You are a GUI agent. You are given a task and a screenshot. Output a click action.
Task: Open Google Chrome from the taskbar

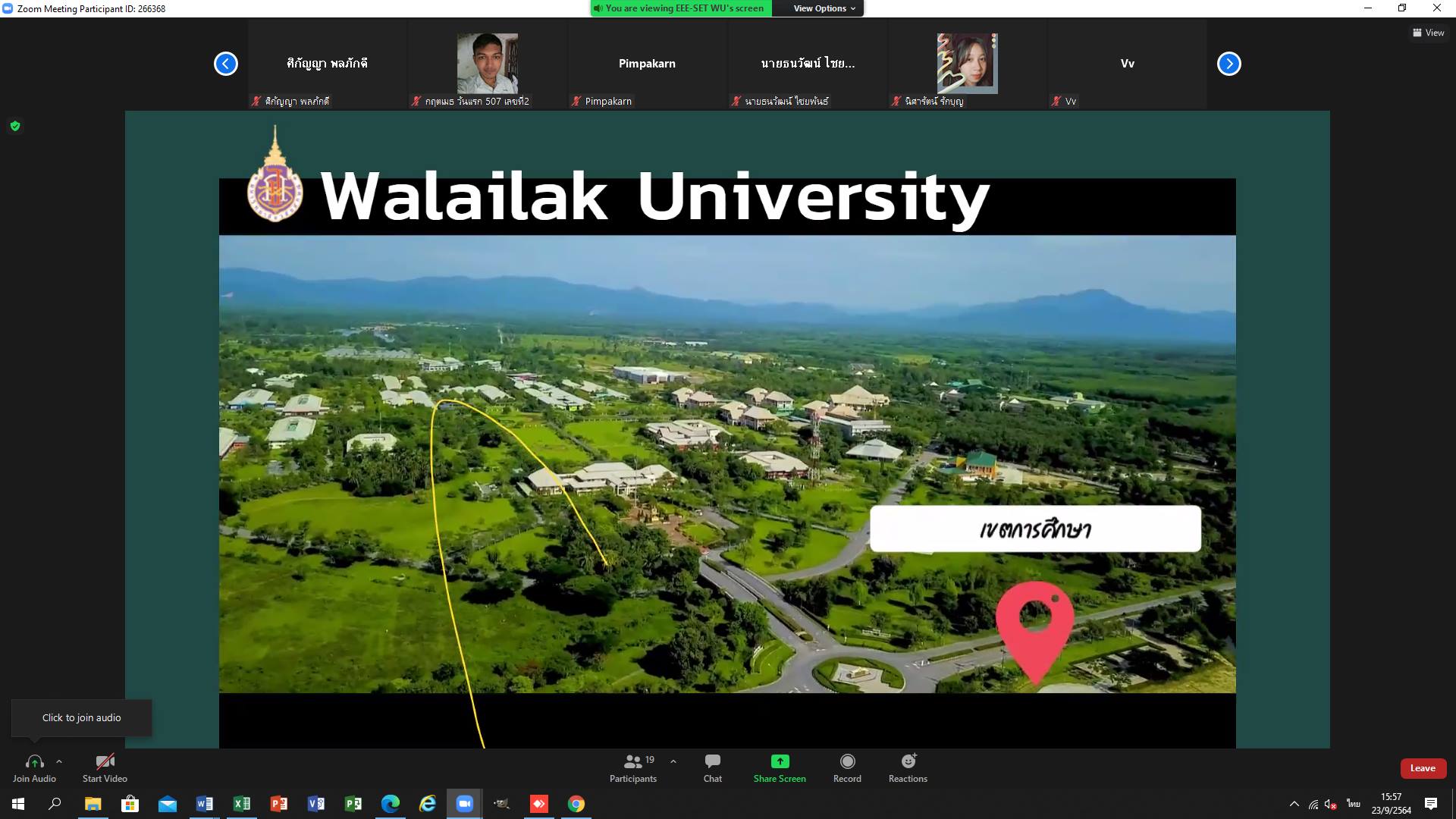(576, 804)
